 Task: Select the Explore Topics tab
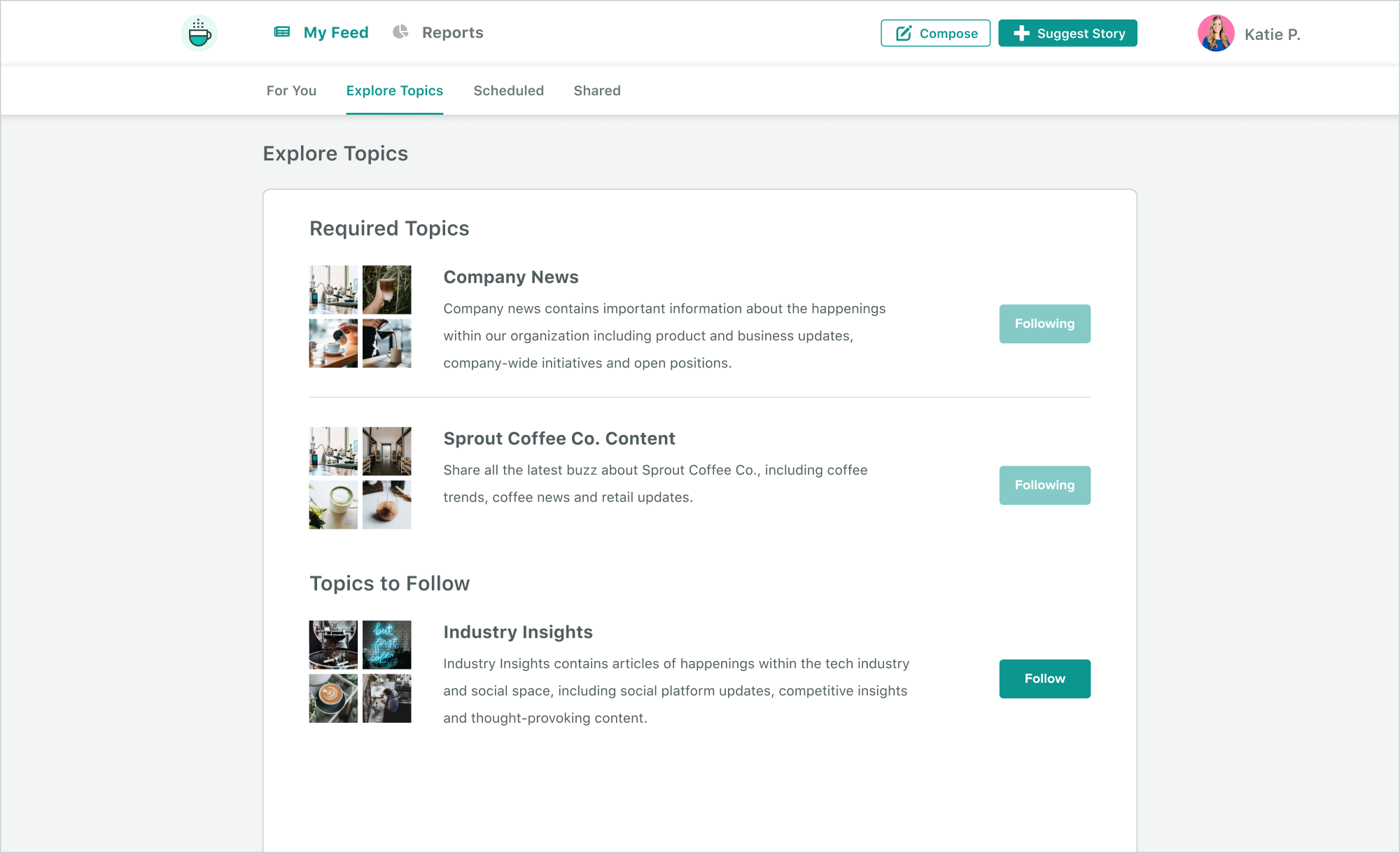point(394,91)
